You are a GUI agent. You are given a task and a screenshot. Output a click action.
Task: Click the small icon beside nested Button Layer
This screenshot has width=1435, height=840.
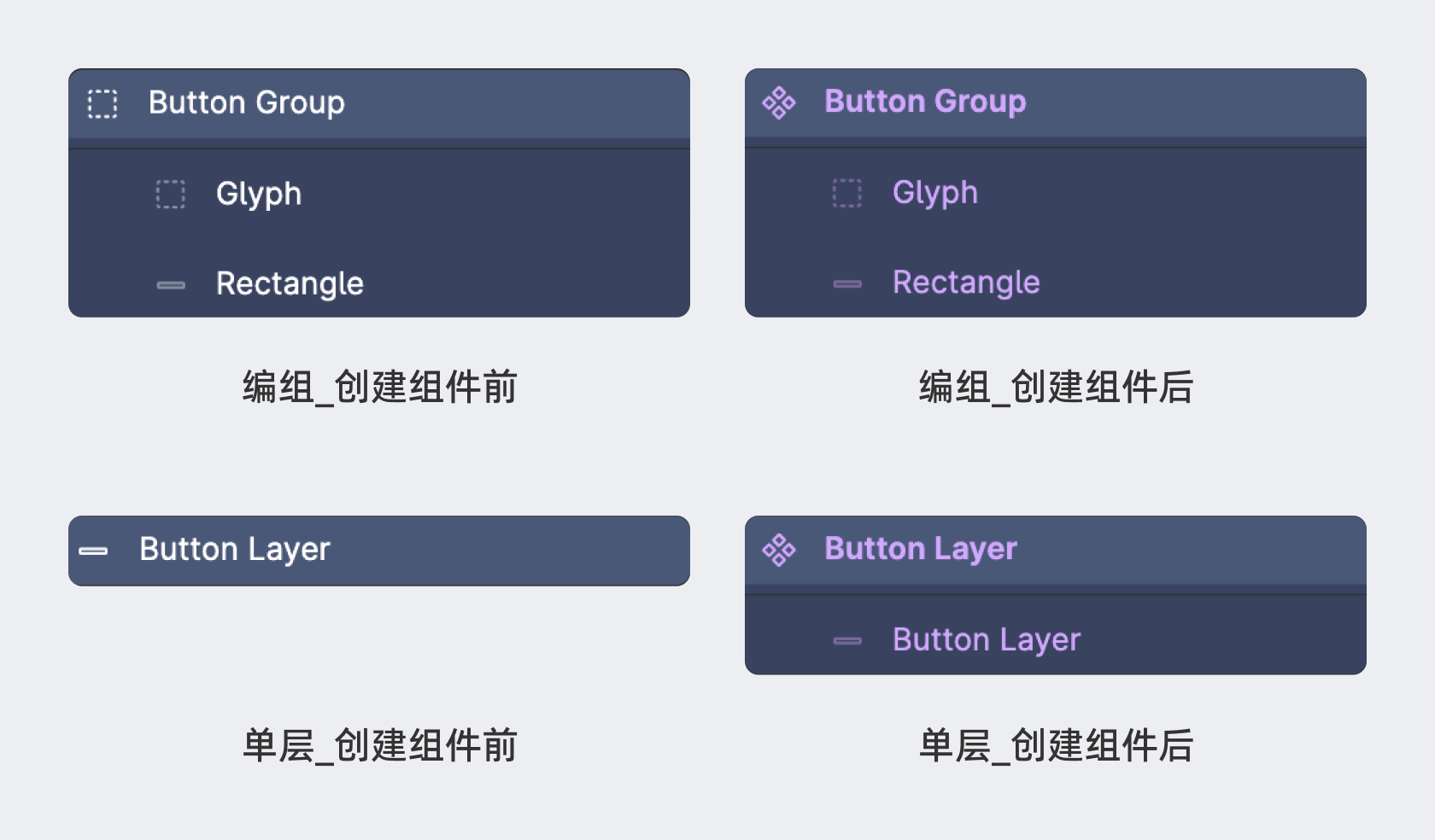point(847,641)
